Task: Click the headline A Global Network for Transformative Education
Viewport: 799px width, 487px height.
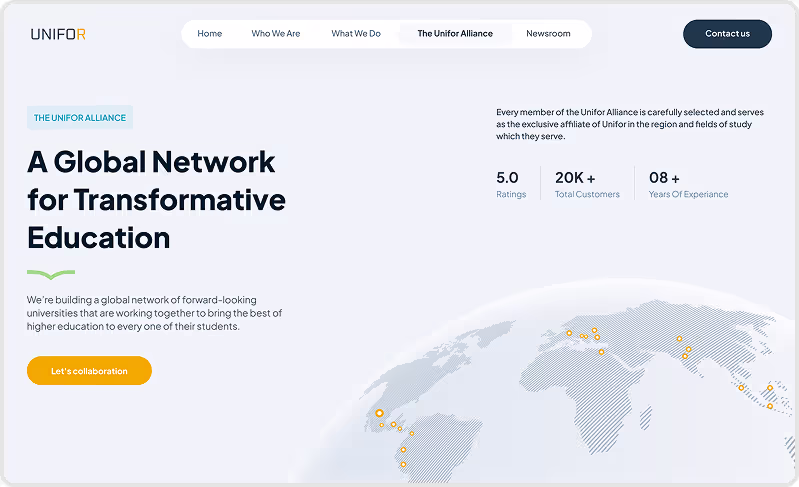Action: [156, 200]
